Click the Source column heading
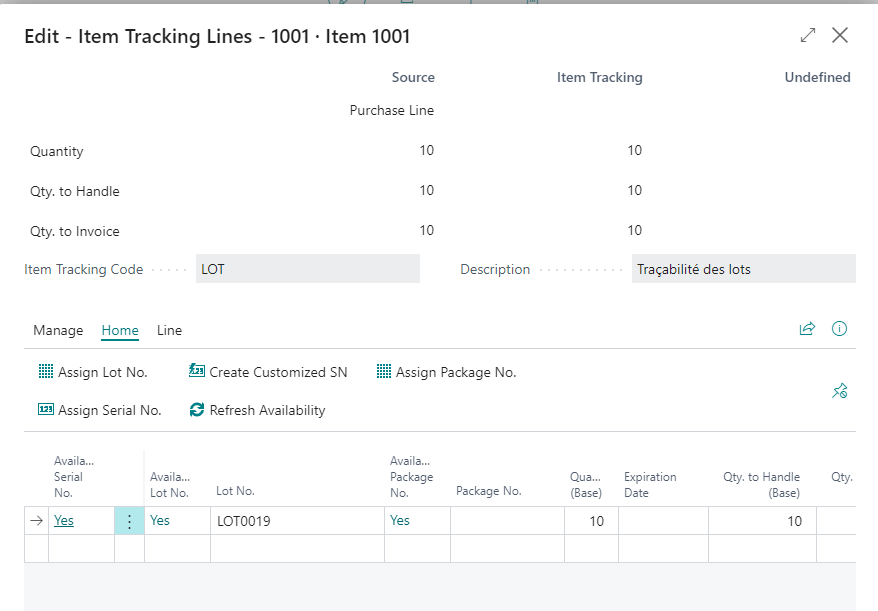Viewport: 878px width, 611px height. [413, 77]
